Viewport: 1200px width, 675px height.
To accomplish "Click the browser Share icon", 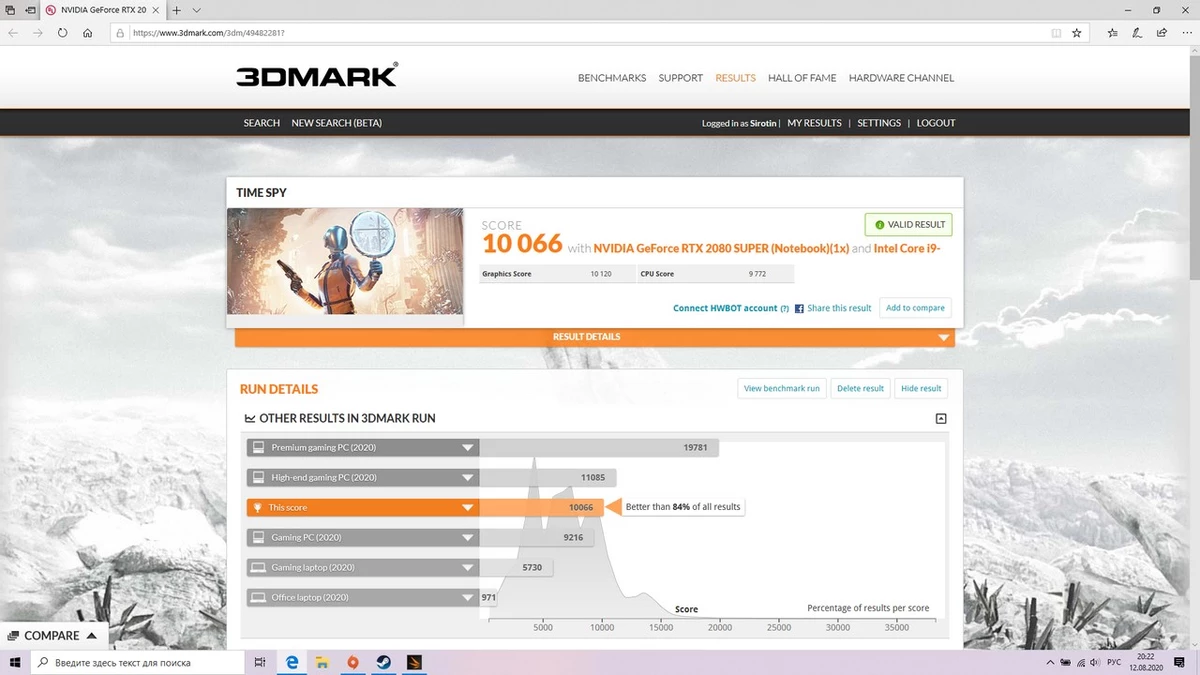I will [x=1161, y=33].
